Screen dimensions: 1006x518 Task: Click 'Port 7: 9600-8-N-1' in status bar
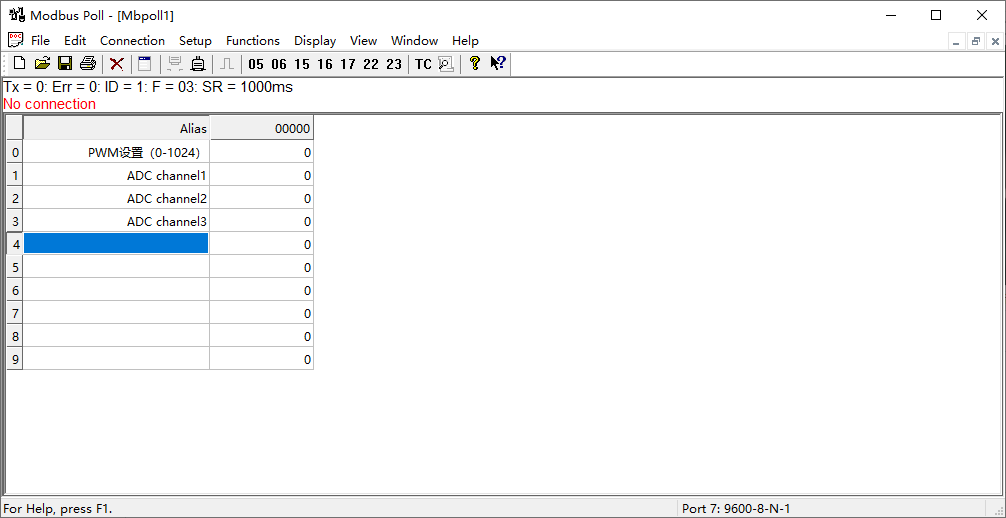click(736, 509)
